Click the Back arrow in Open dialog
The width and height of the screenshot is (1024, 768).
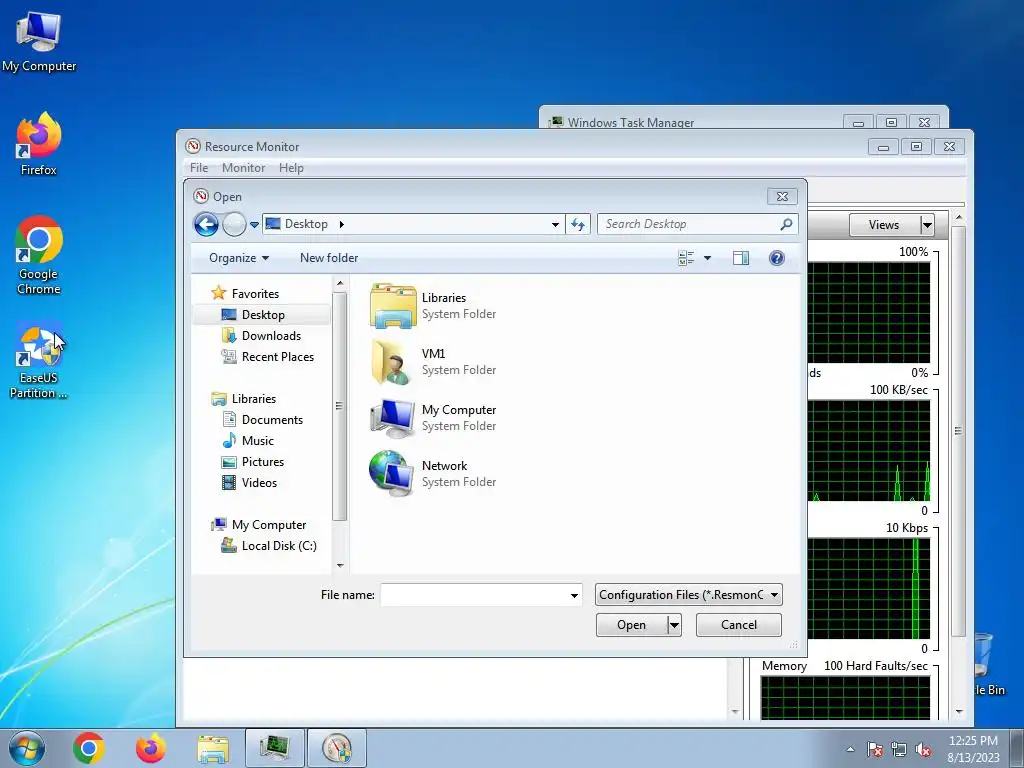coord(206,225)
